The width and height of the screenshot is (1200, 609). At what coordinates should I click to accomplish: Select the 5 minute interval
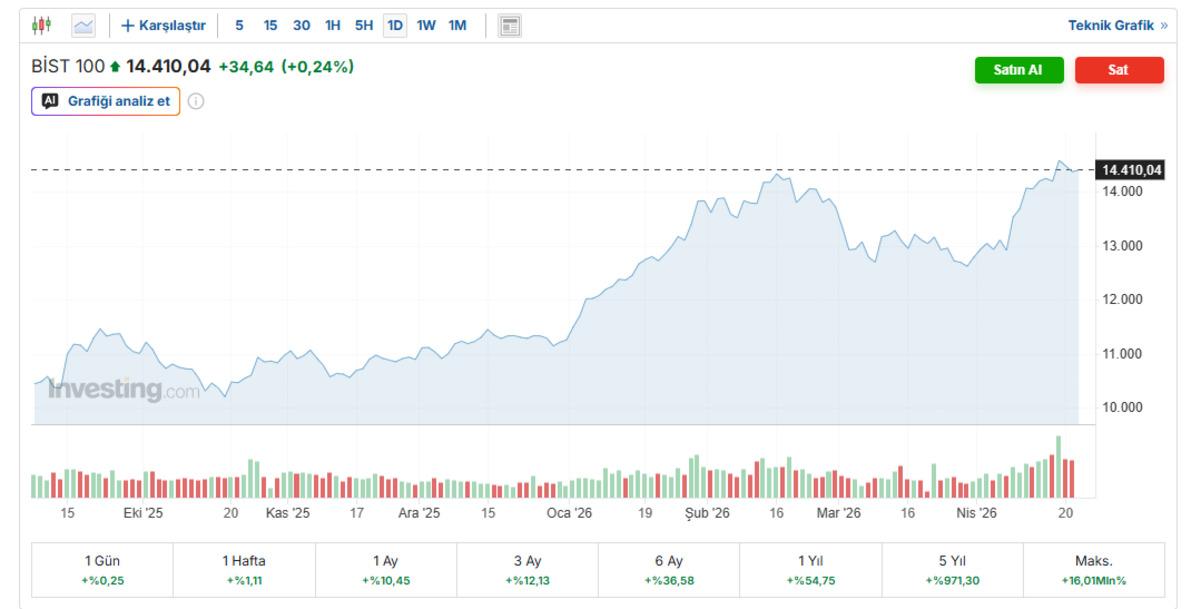(239, 25)
